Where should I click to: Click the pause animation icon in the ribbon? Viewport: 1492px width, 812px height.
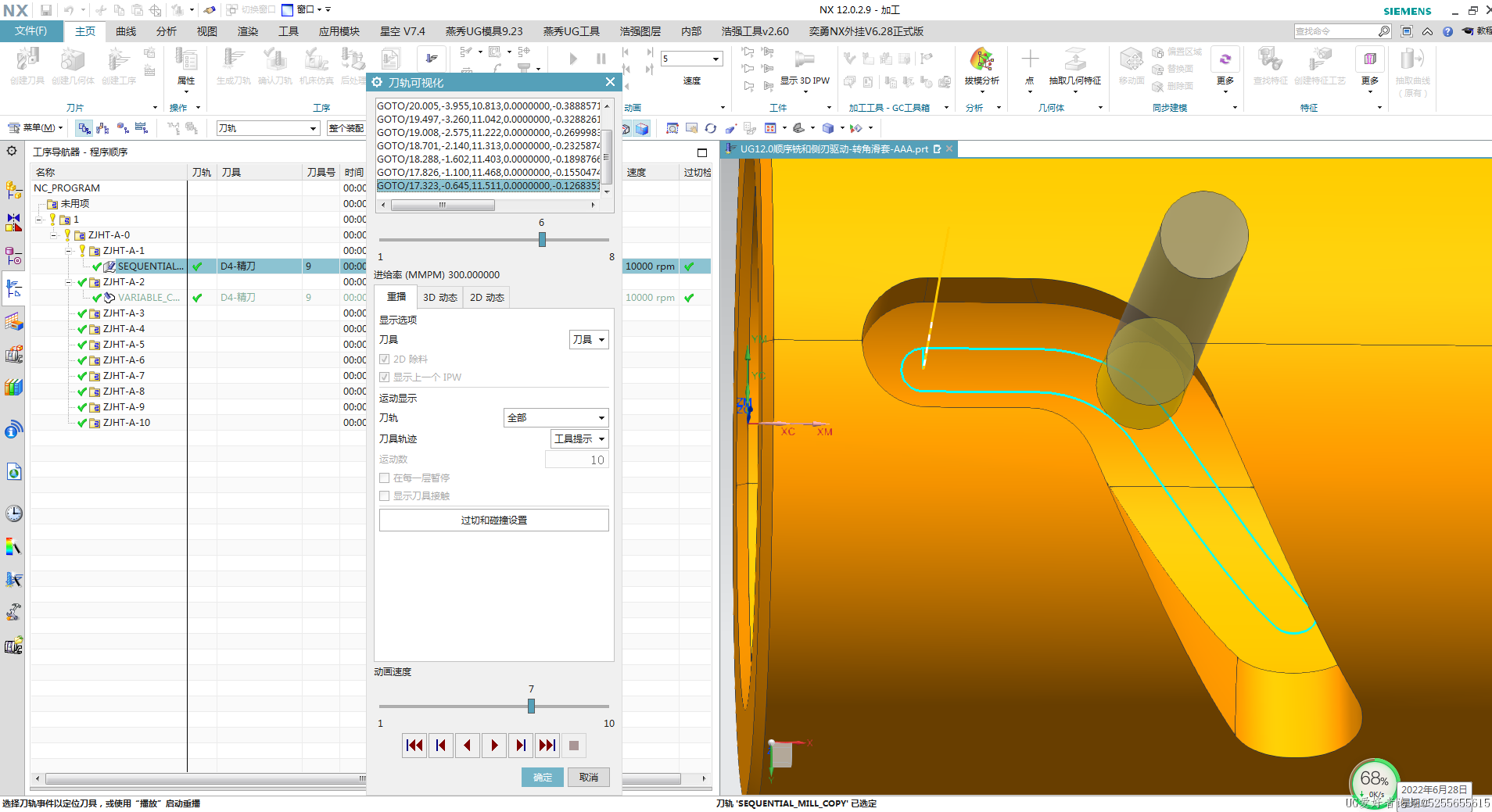click(601, 59)
